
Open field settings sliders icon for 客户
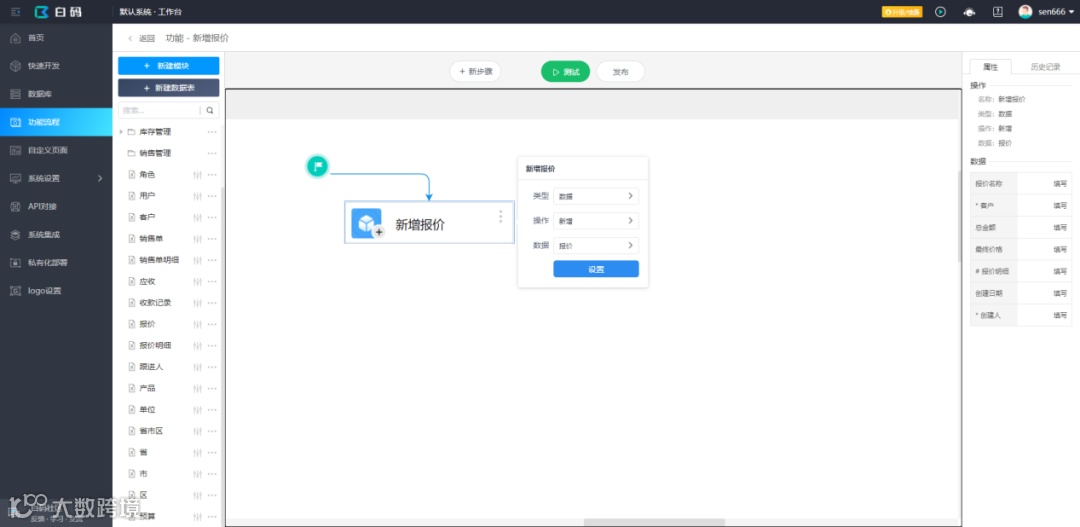pyautogui.click(x=198, y=218)
